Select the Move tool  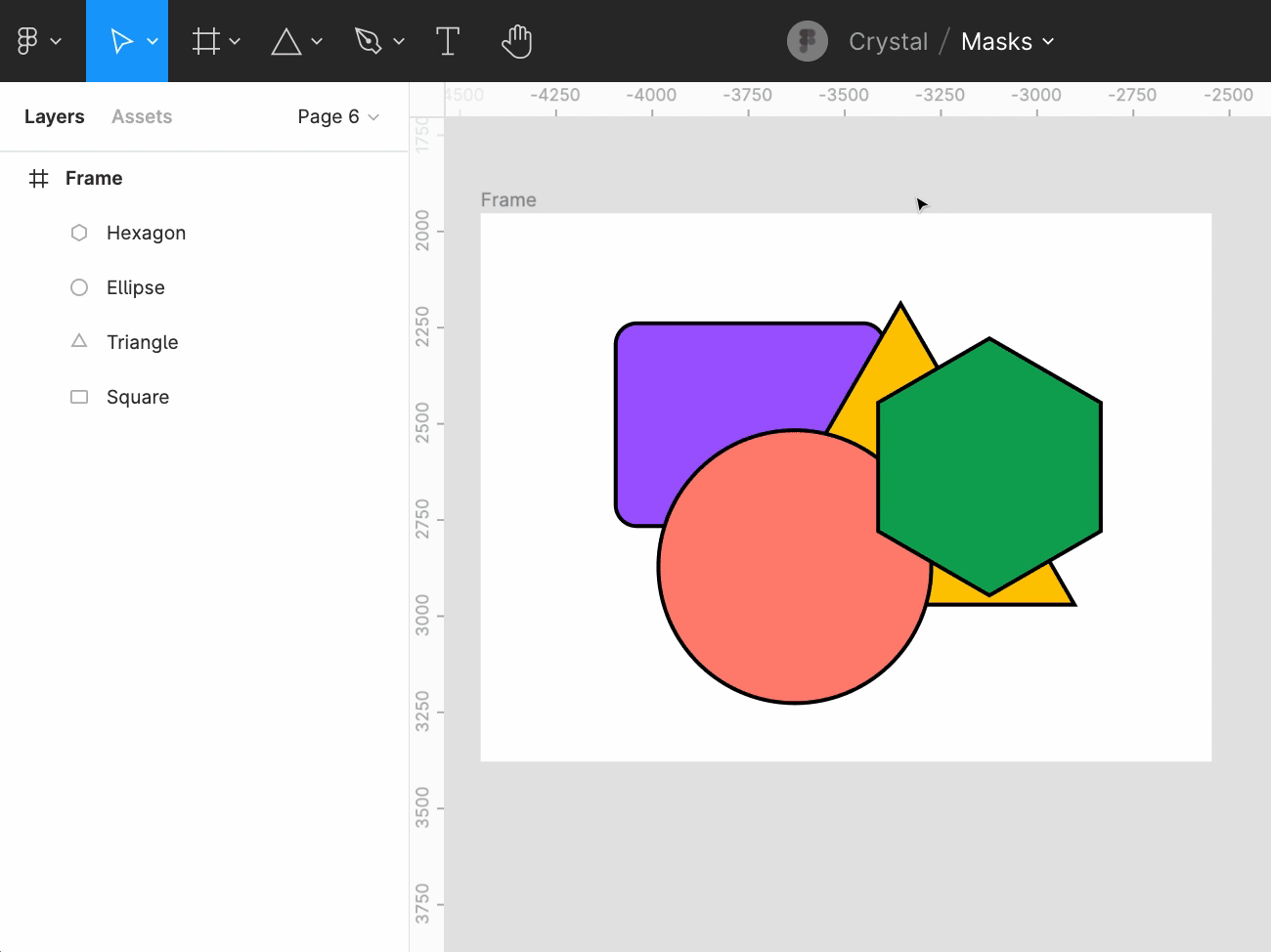point(120,41)
